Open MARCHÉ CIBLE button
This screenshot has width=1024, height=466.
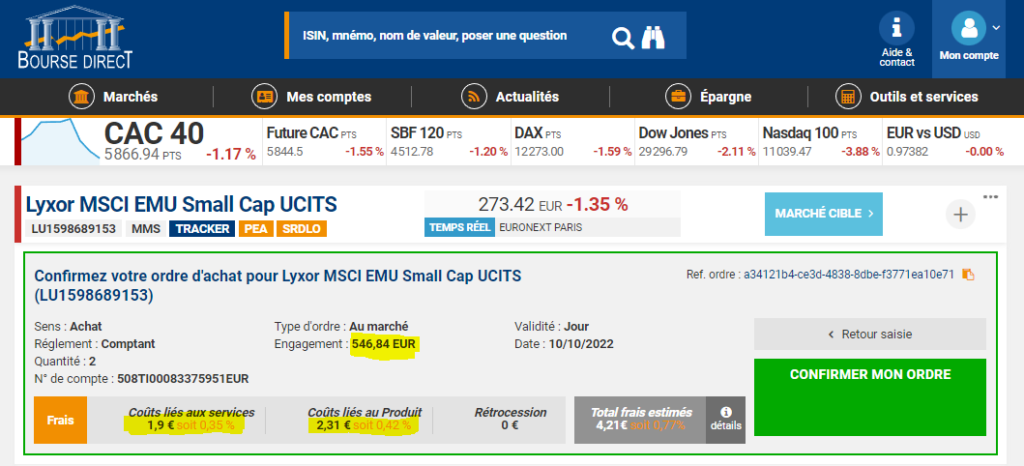(824, 213)
